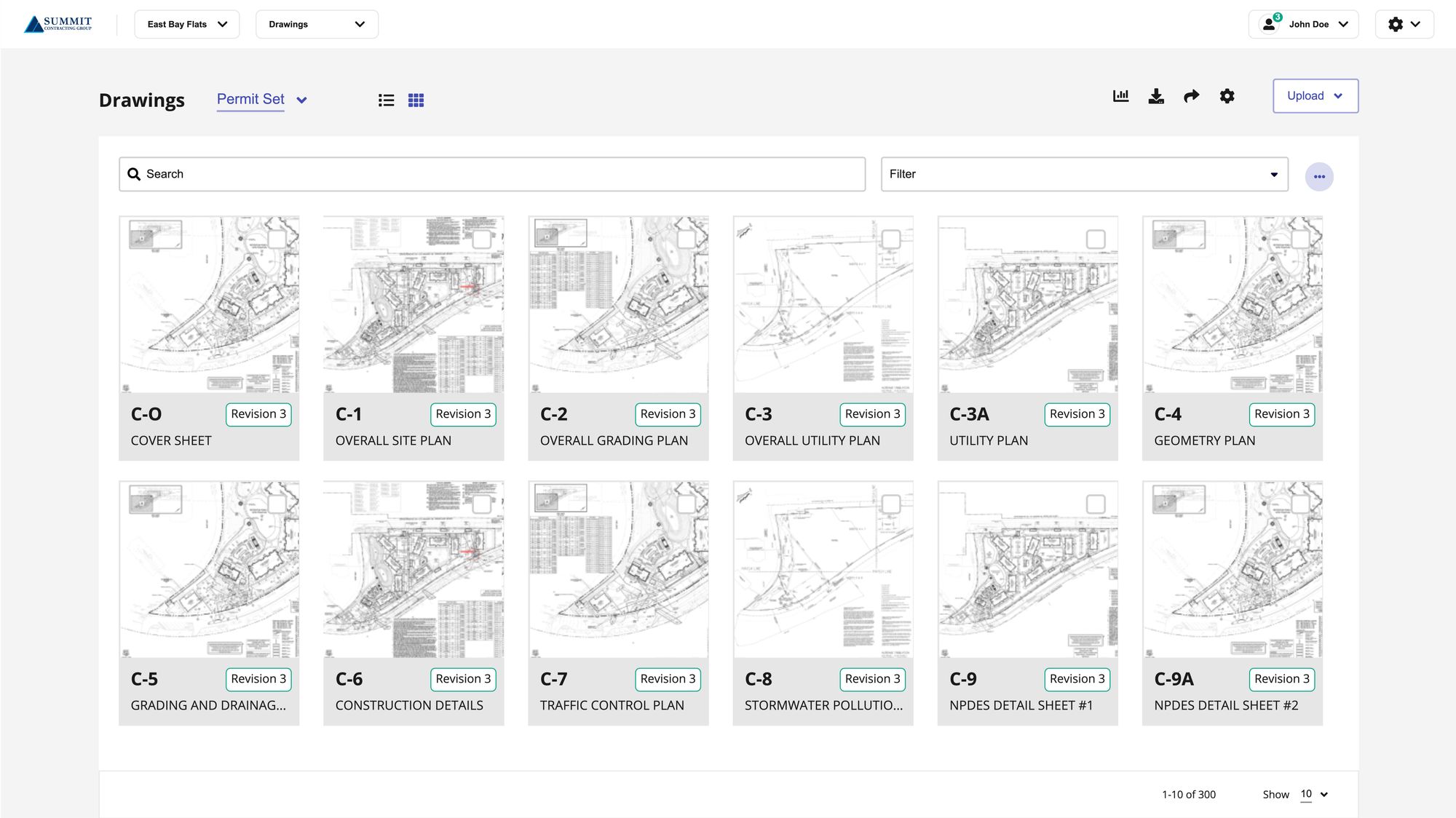Image resolution: width=1456 pixels, height=818 pixels.
Task: Select the C-3A Utility Plan checkbox
Action: click(1095, 239)
